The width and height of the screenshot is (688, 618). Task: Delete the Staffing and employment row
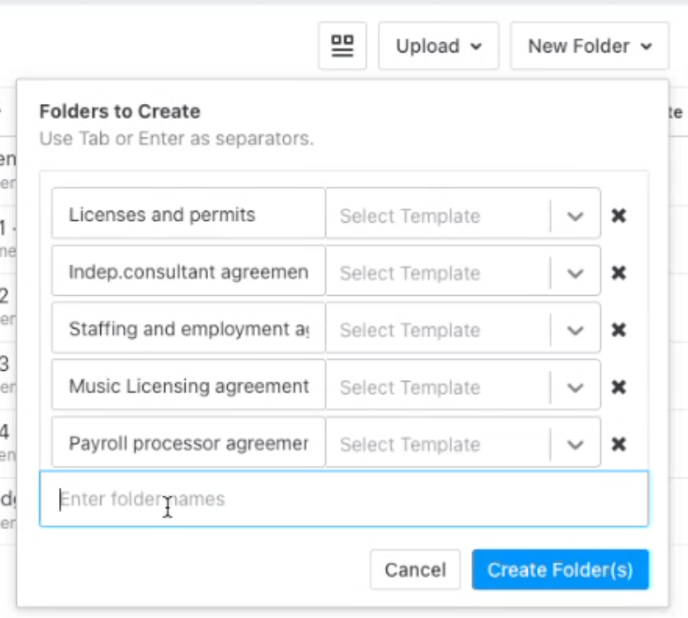[619, 330]
